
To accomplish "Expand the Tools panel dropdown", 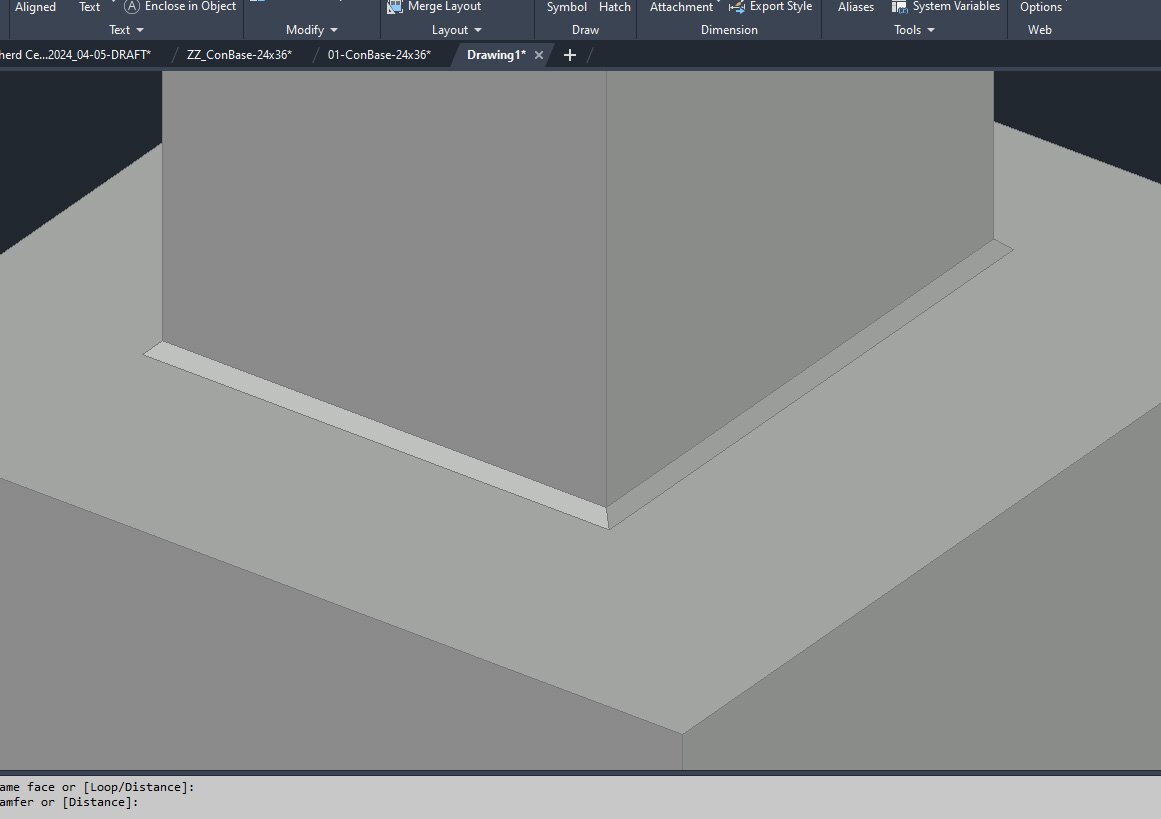I will tap(931, 30).
